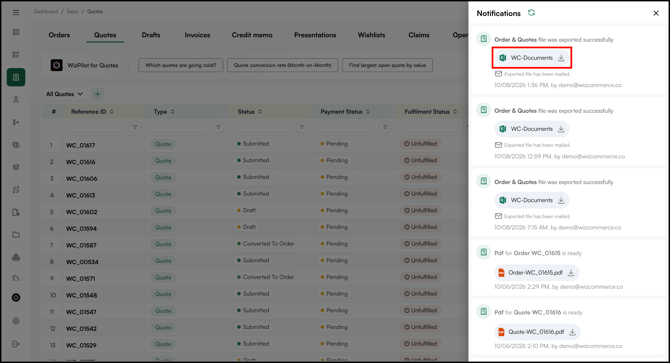Viewport: 670px width, 363px height.
Task: Open quote WC_00534
Action: tap(82, 262)
